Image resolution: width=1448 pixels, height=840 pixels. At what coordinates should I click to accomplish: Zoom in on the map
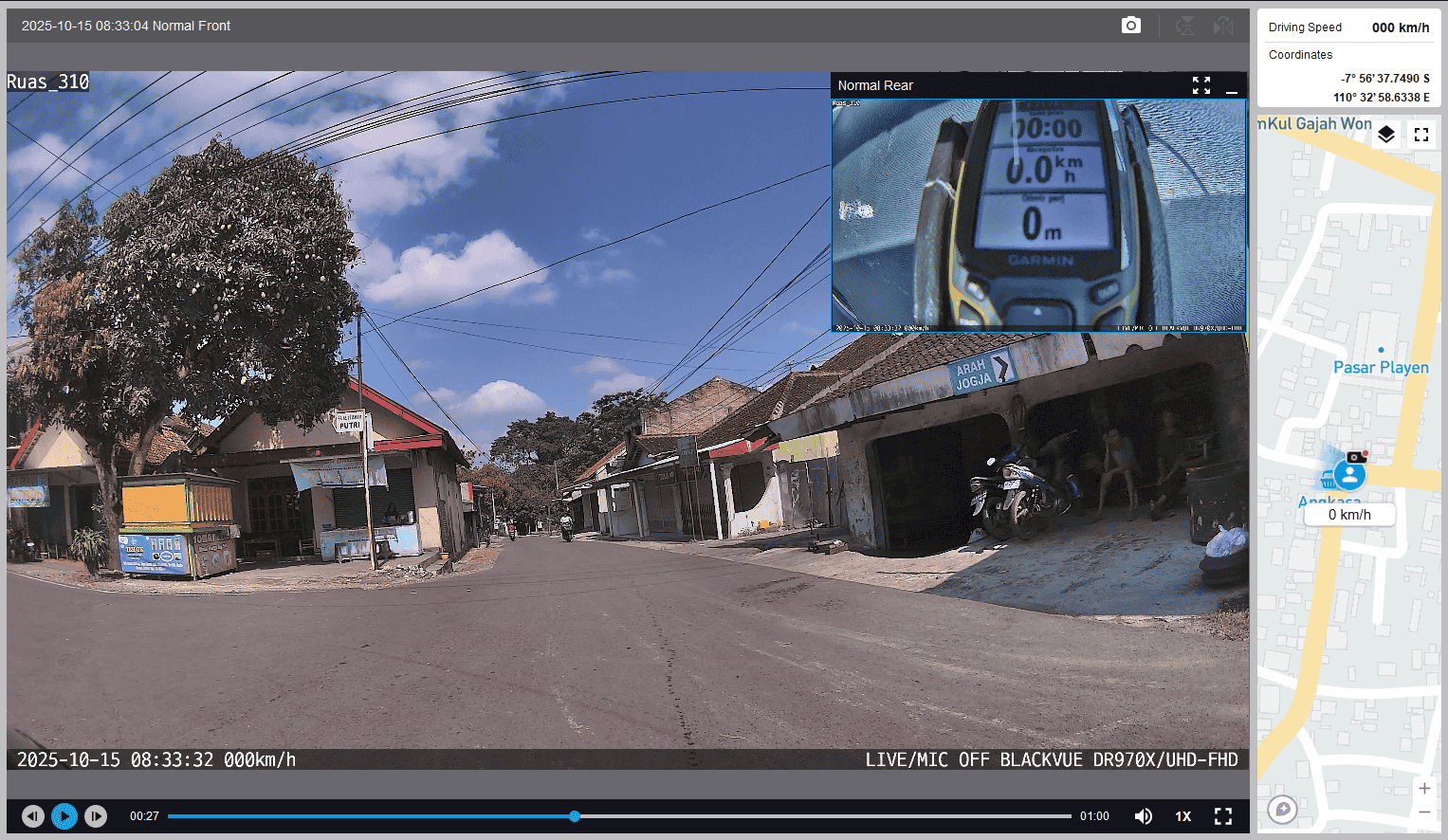click(1424, 789)
